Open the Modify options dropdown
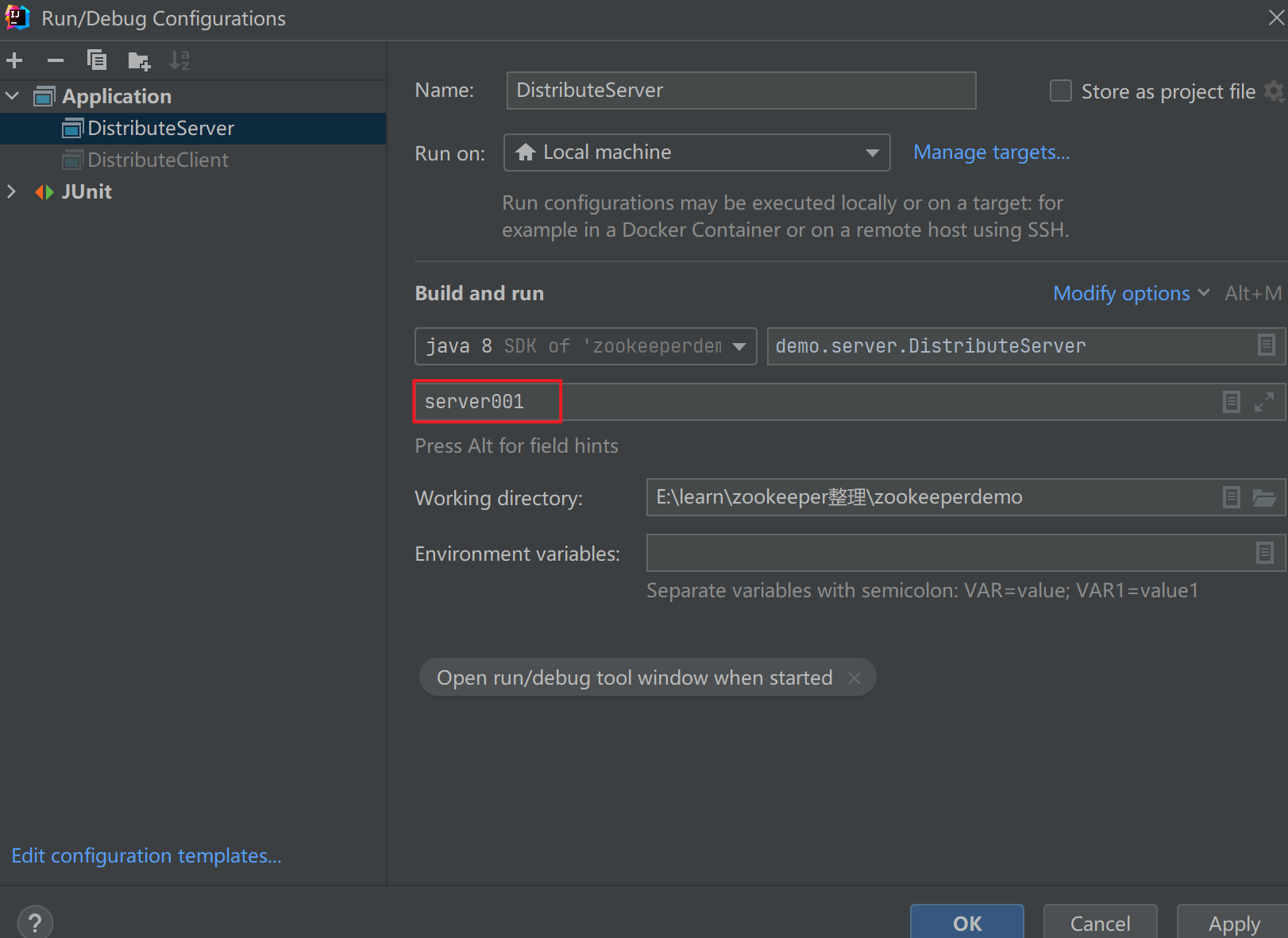The image size is (1288, 938). pos(1130,294)
